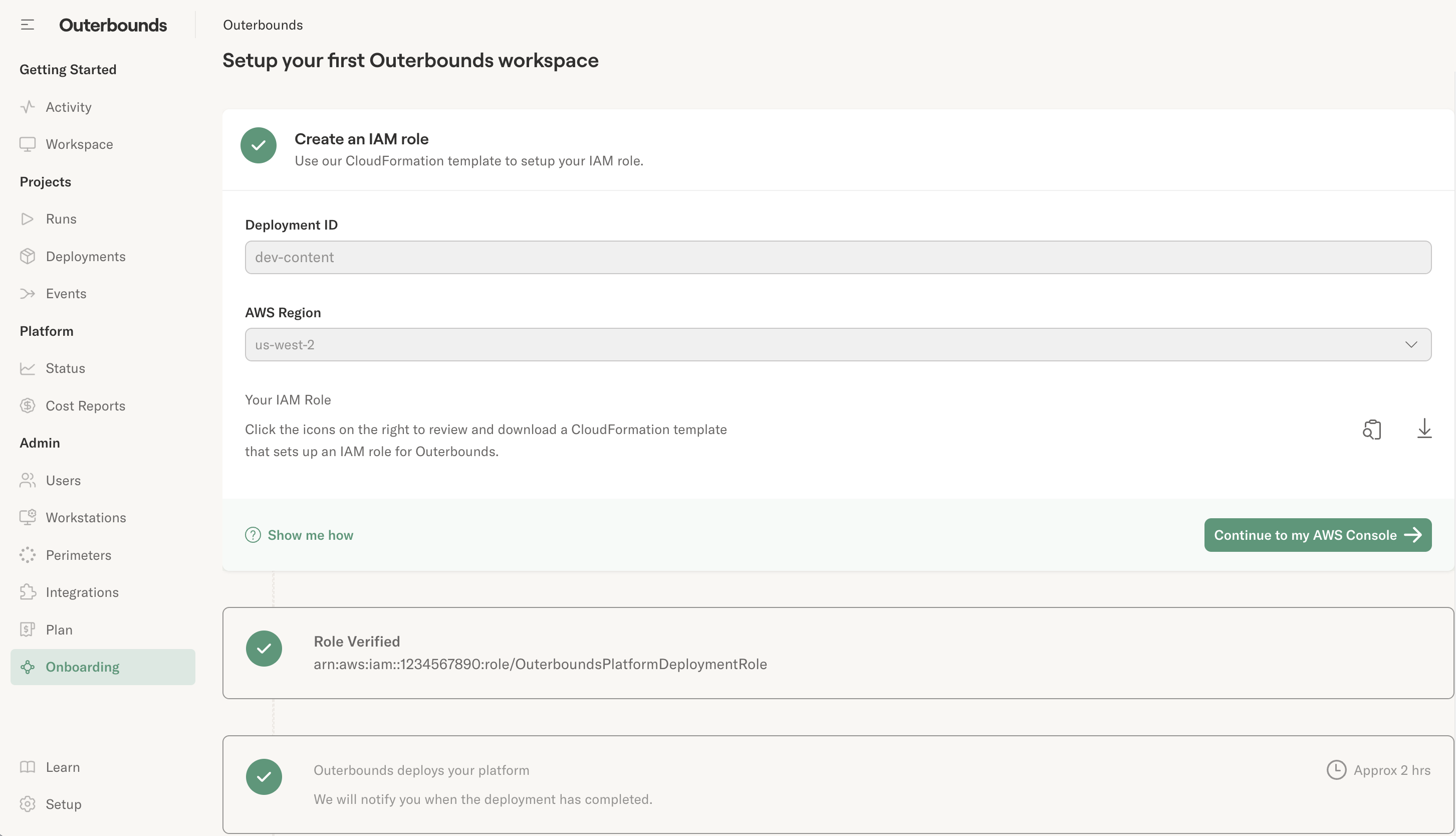Click Outerbounds deploys your platform text
Image resolution: width=1456 pixels, height=836 pixels.
[421, 770]
